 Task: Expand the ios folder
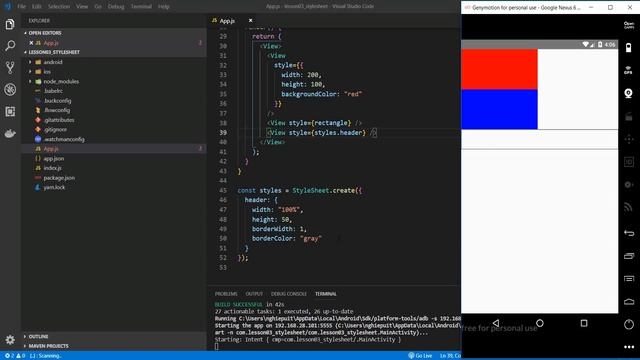(x=47, y=72)
